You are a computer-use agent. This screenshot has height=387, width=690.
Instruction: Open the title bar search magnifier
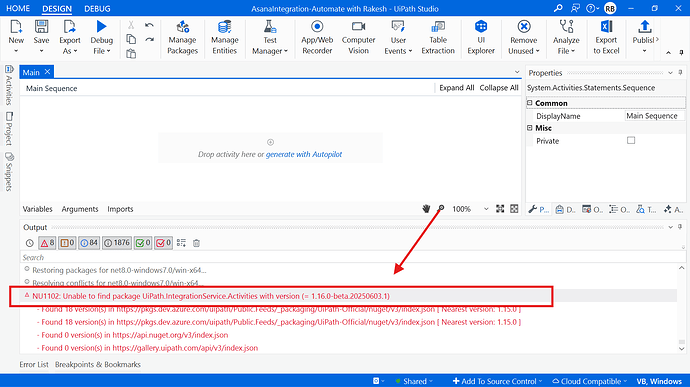coord(558,8)
